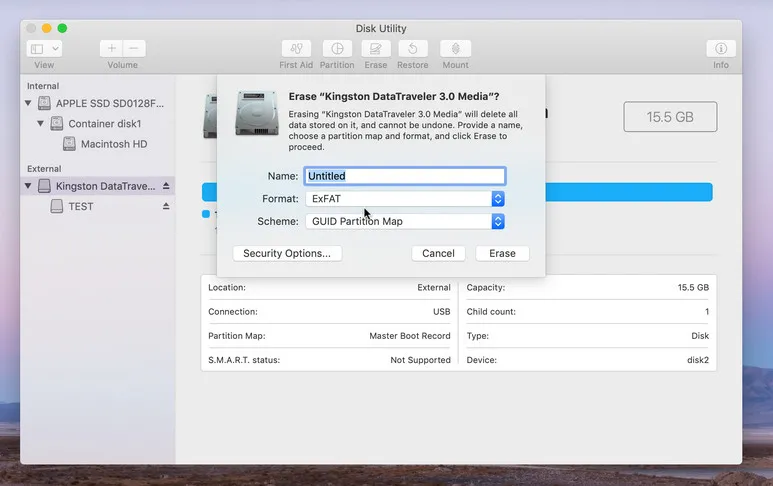Click the Erase toolbar icon

376,48
